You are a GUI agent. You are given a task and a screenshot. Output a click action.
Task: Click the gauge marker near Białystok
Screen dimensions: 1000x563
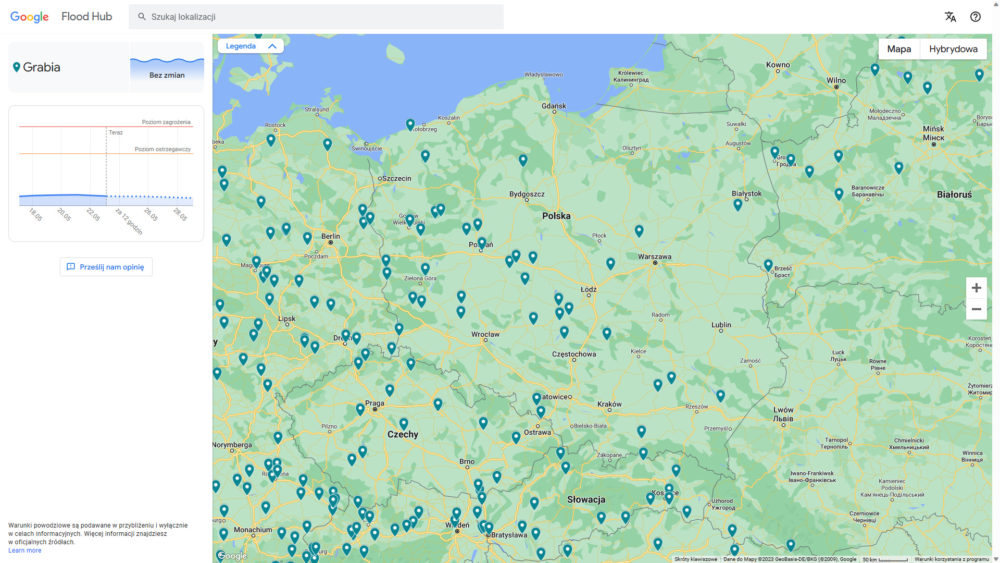(738, 205)
